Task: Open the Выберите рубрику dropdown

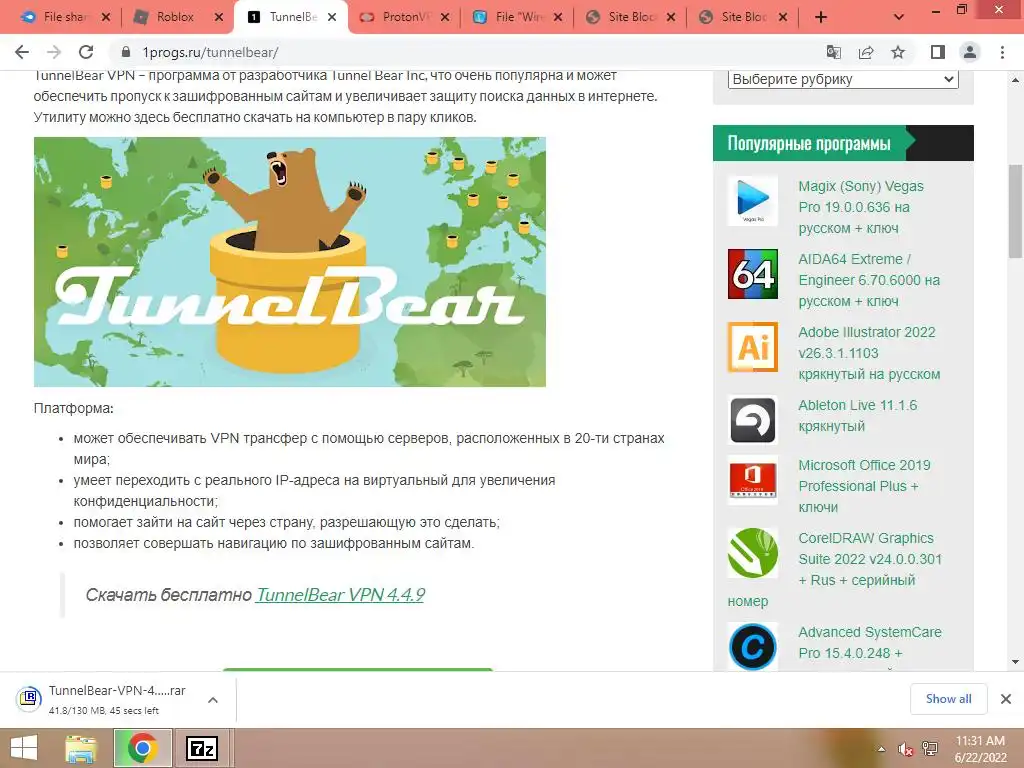Action: (843, 79)
